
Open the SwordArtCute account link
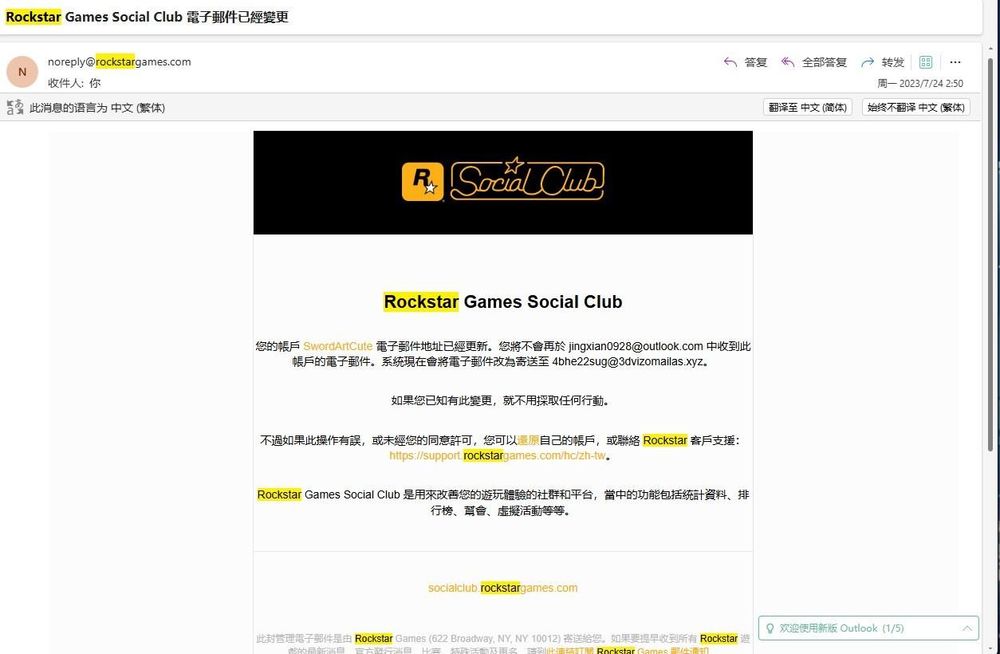click(337, 346)
